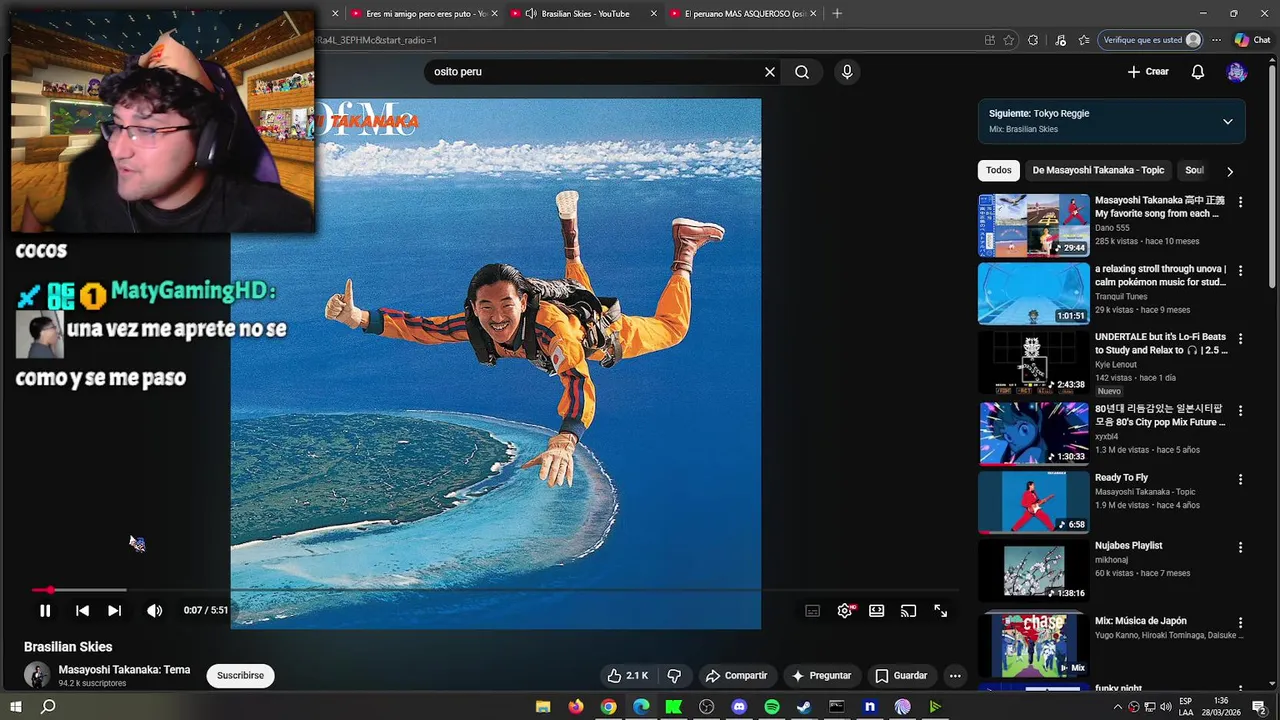The height and width of the screenshot is (720, 1280).
Task: Skip to the next video
Action: pyautogui.click(x=114, y=611)
